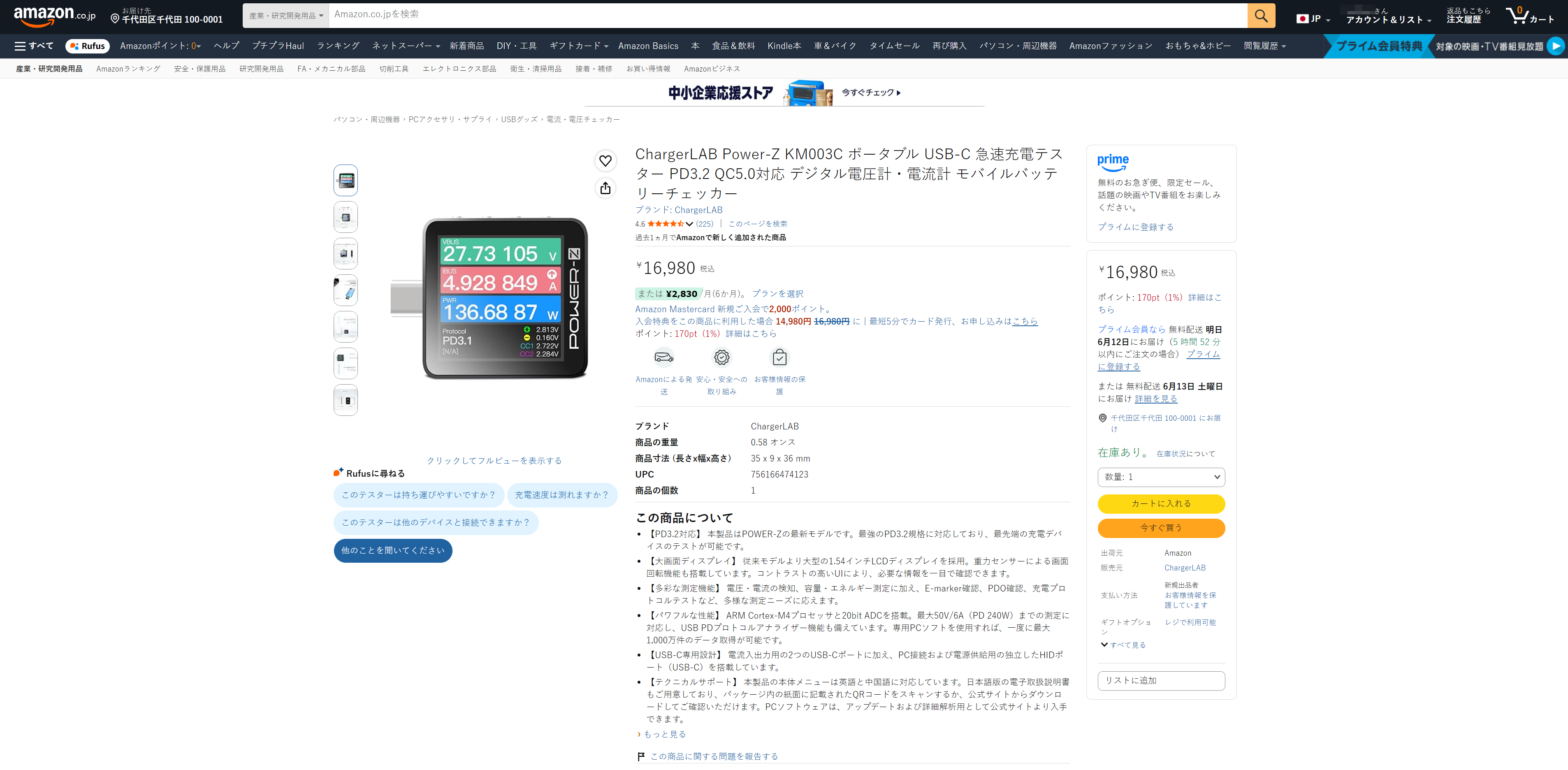Click the このページを検索 link
The image size is (1568, 770).
pyautogui.click(x=758, y=224)
